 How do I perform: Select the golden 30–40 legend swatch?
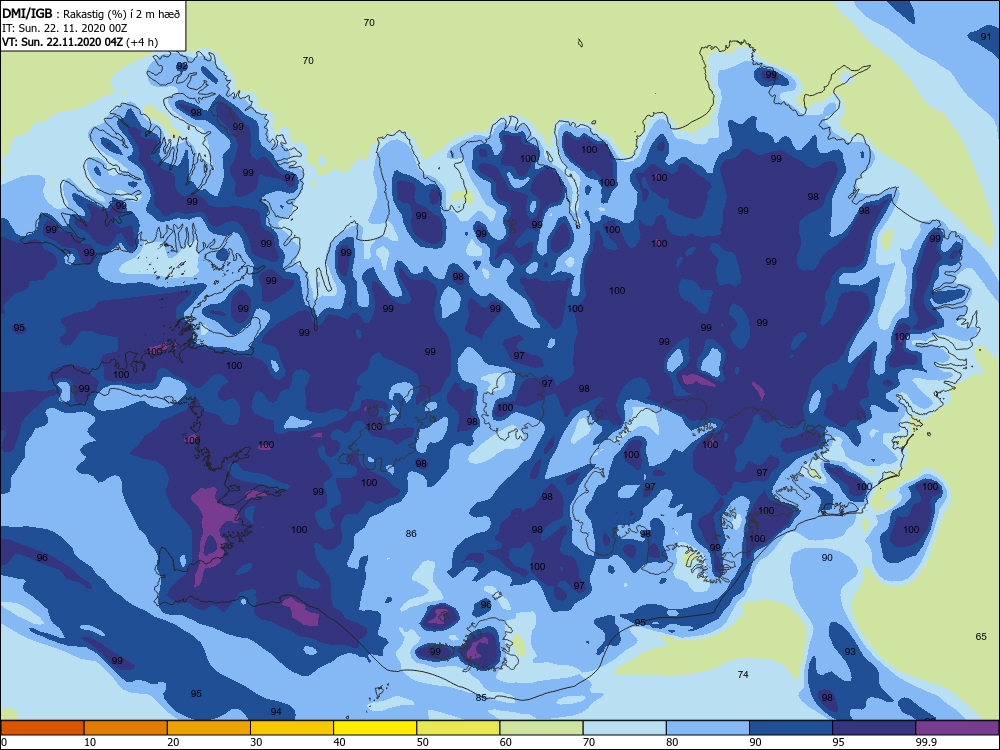click(292, 728)
